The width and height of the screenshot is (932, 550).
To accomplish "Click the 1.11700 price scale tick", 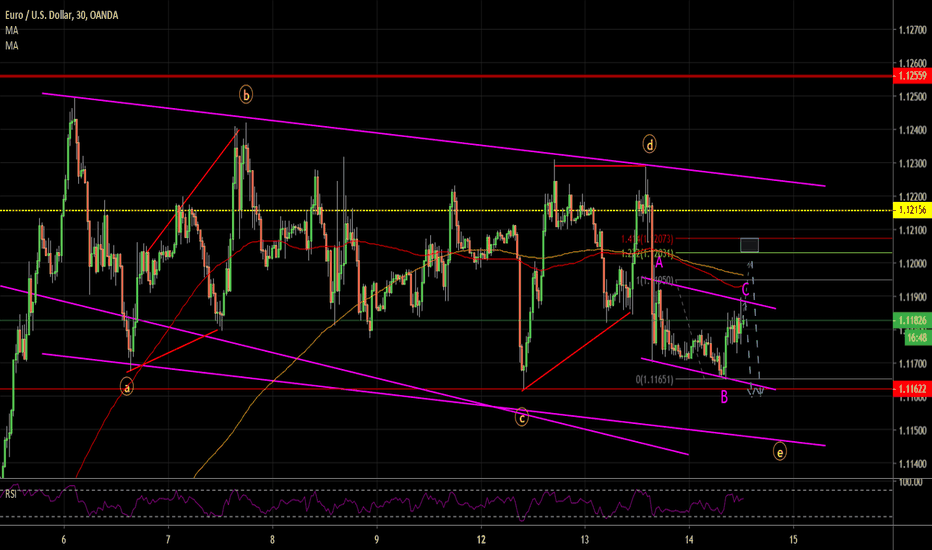I will click(x=912, y=363).
